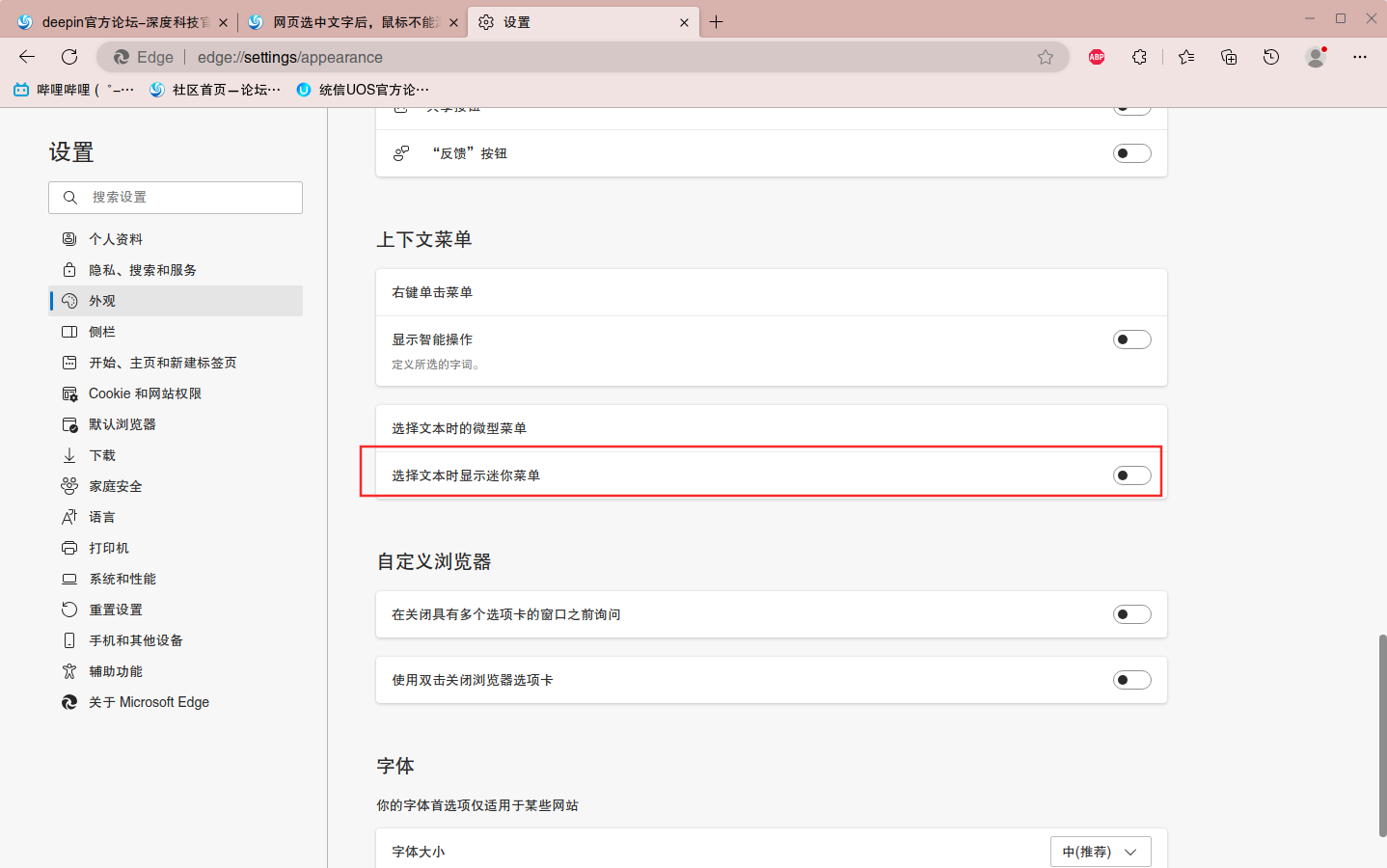Open the Extensions puzzle icon
1387x868 pixels.
tap(1139, 57)
